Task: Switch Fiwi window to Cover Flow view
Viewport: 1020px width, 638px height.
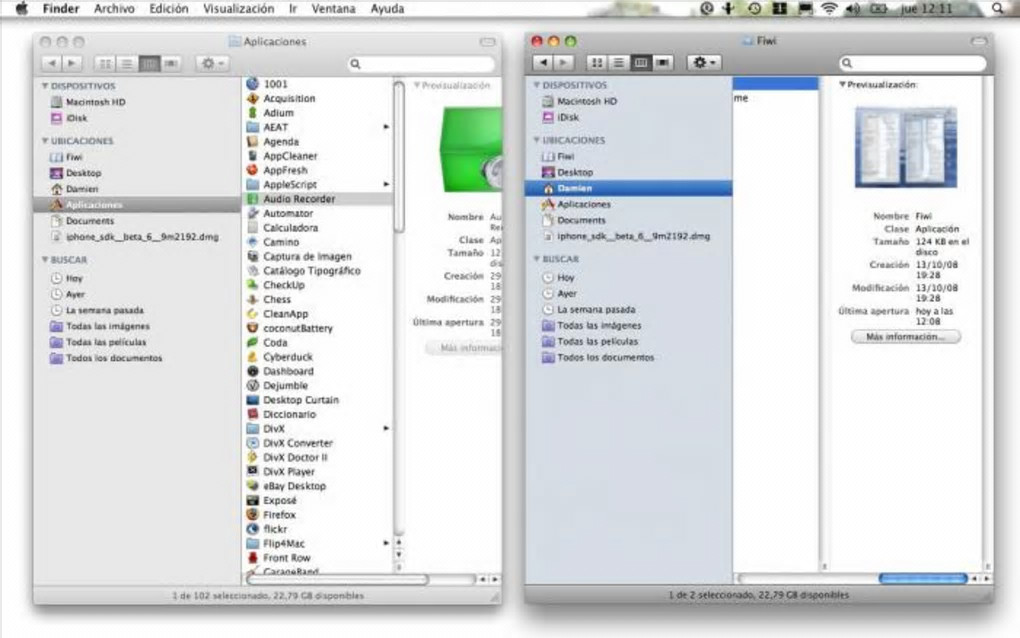Action: 663,62
